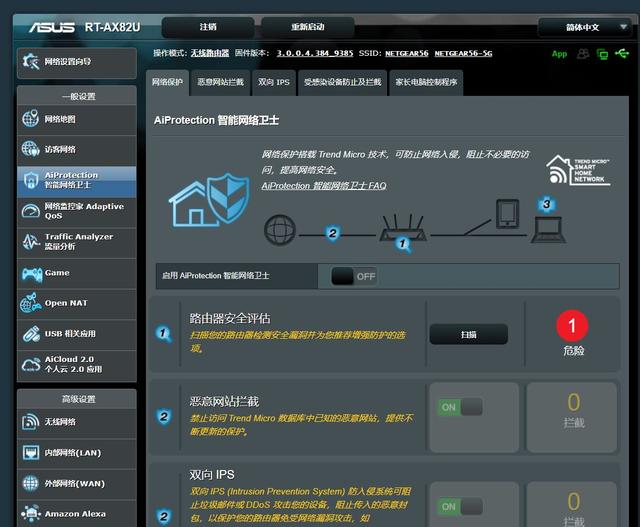Click the house and shield illustration
640x527 pixels.
(x=209, y=200)
